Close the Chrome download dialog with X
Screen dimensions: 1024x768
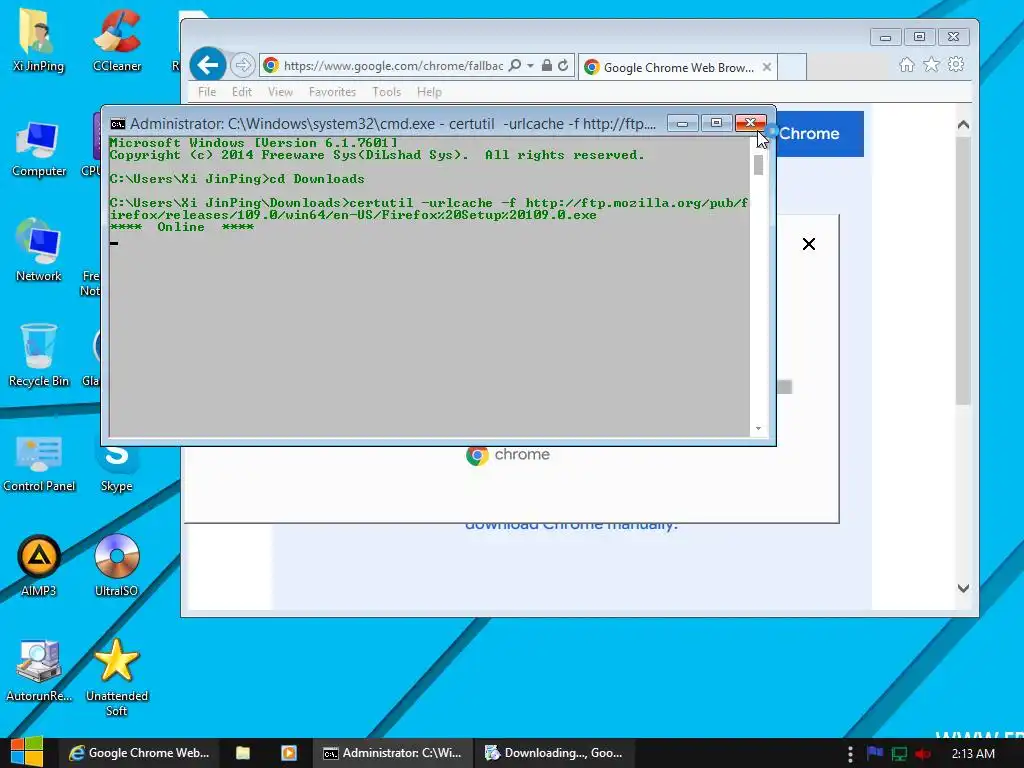808,244
